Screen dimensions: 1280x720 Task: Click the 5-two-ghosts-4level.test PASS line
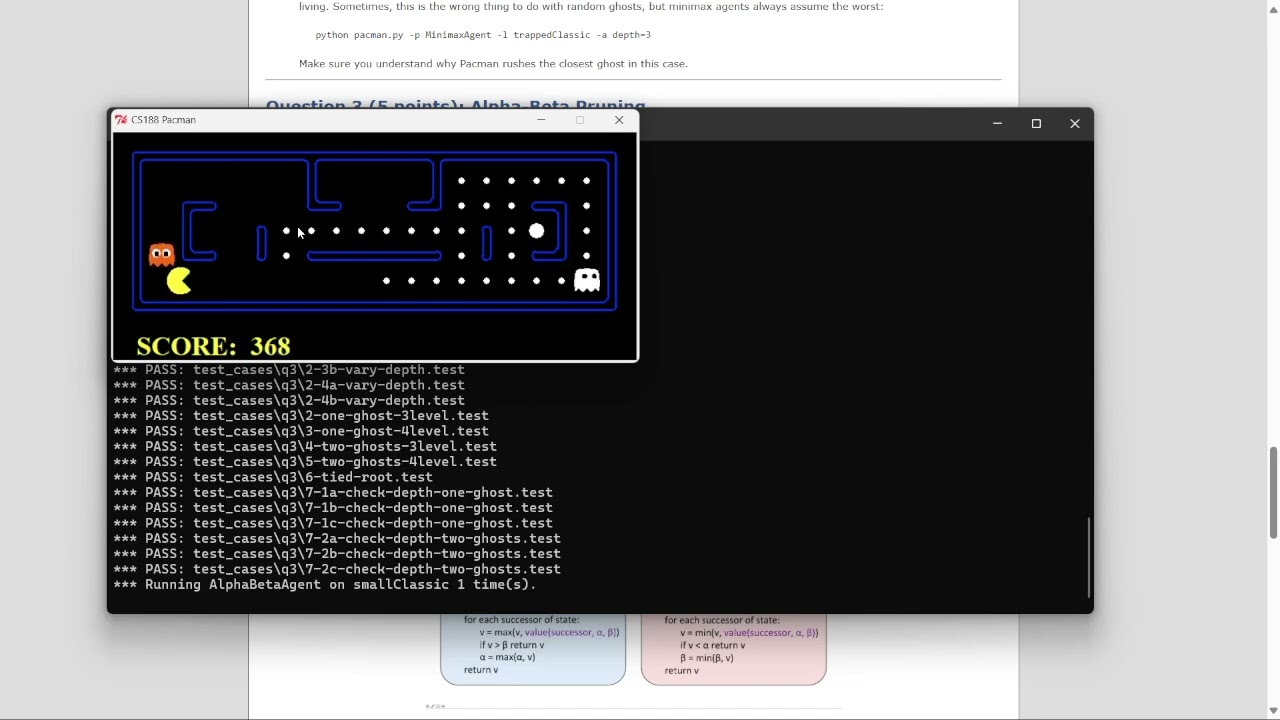[x=305, y=462]
